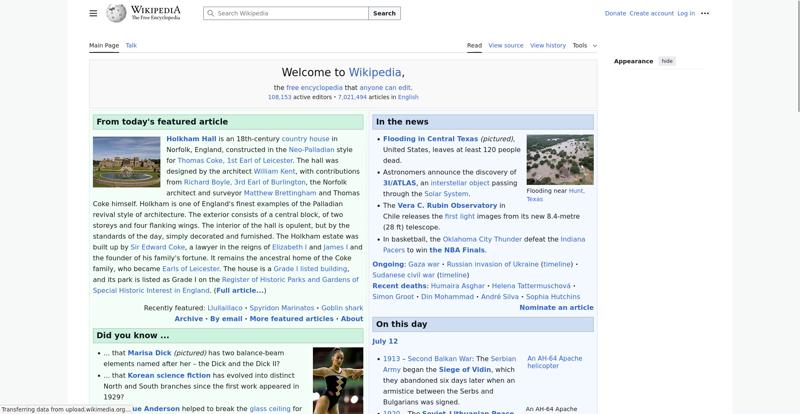The width and height of the screenshot is (800, 414).
Task: Open the Goblin shark link
Action: coord(342,308)
